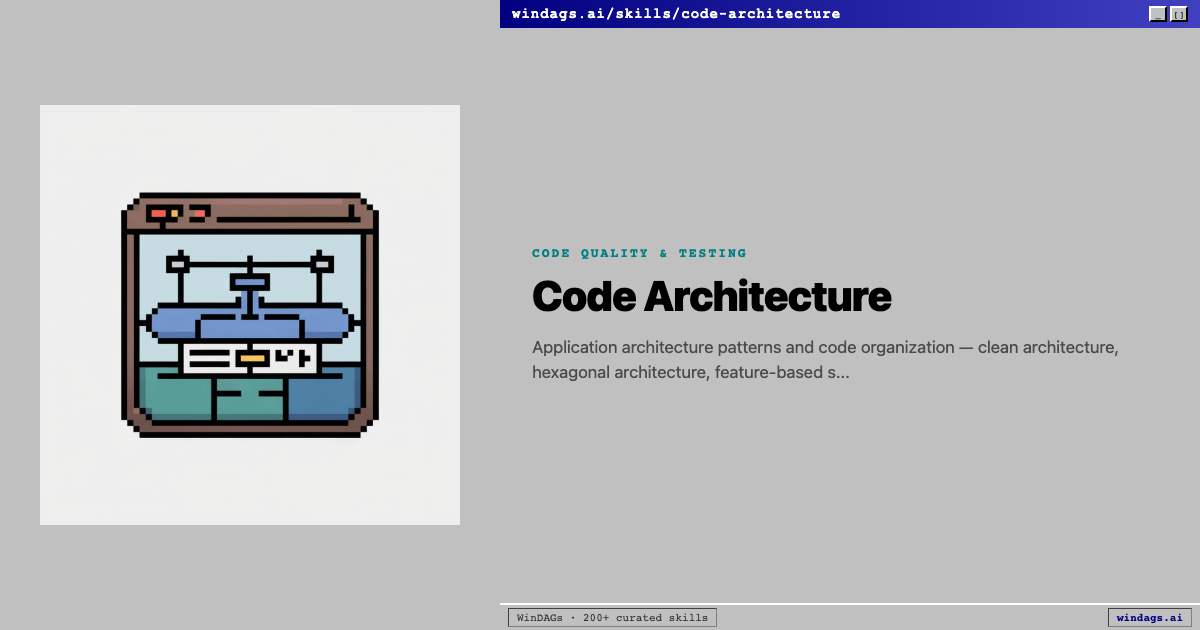Click the pixel-art skill illustration
1200x630 pixels.
[249, 314]
